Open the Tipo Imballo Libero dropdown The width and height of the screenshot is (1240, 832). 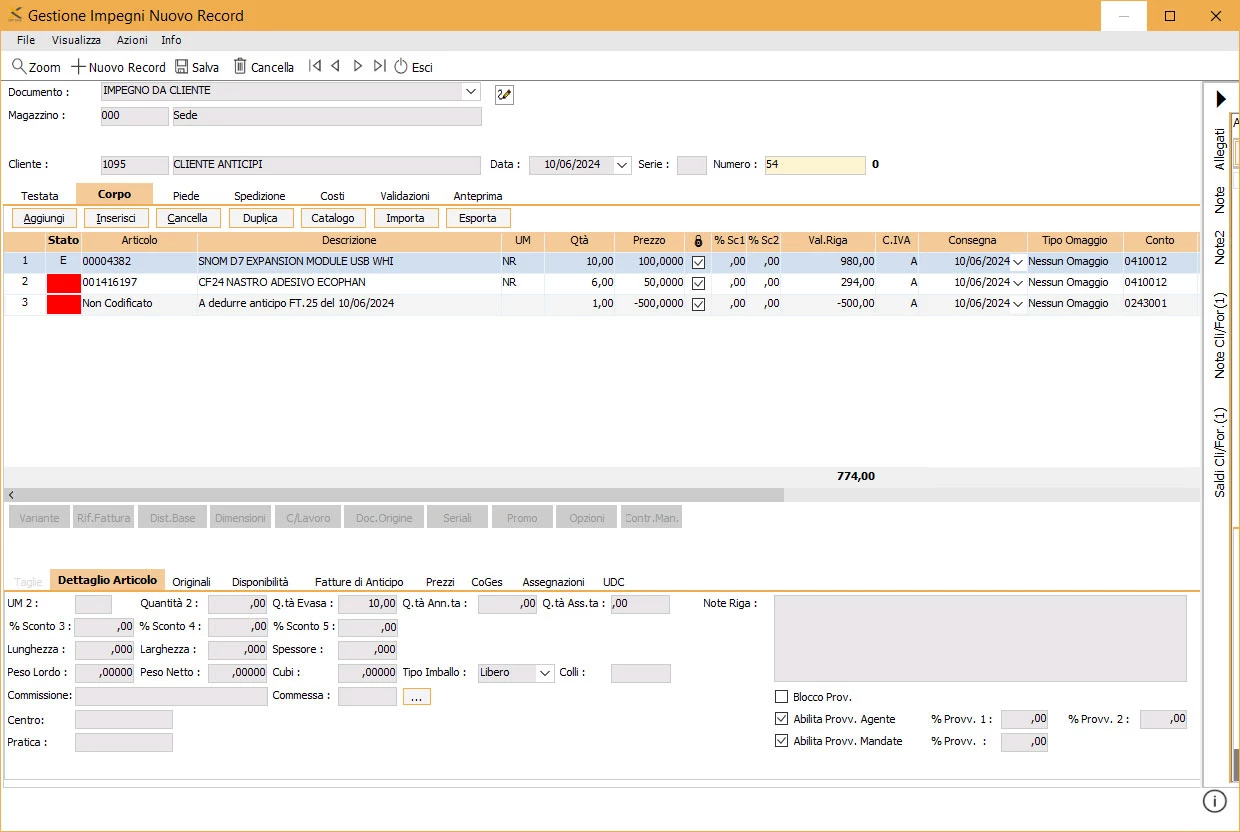tap(545, 673)
